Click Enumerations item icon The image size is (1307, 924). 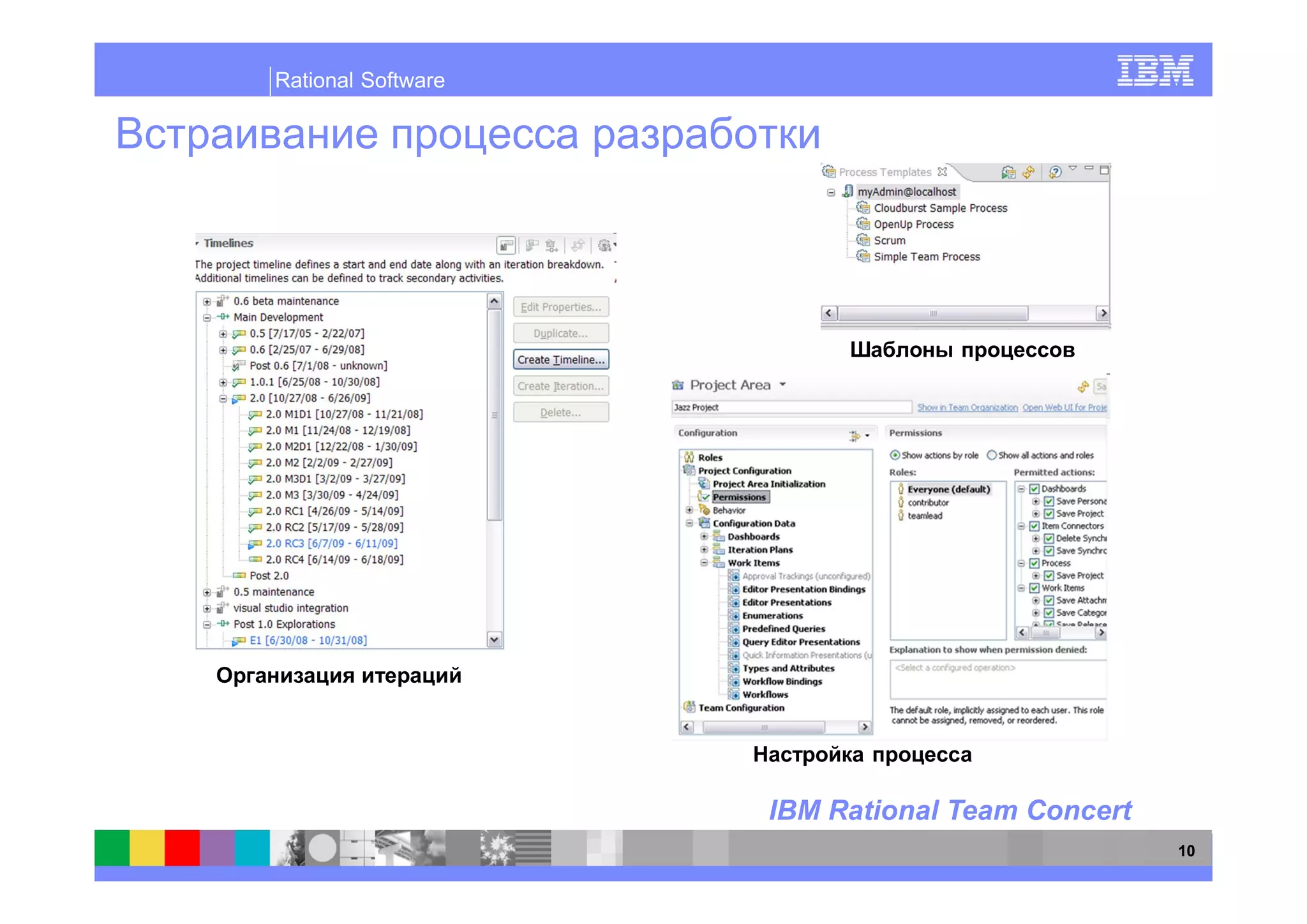(735, 615)
